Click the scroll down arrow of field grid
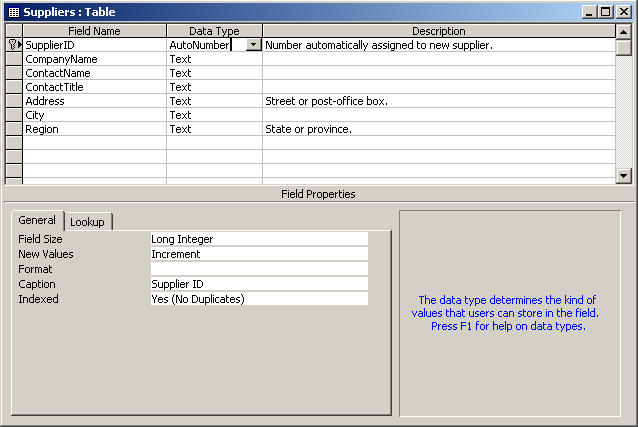The width and height of the screenshot is (638, 427). coord(623,176)
